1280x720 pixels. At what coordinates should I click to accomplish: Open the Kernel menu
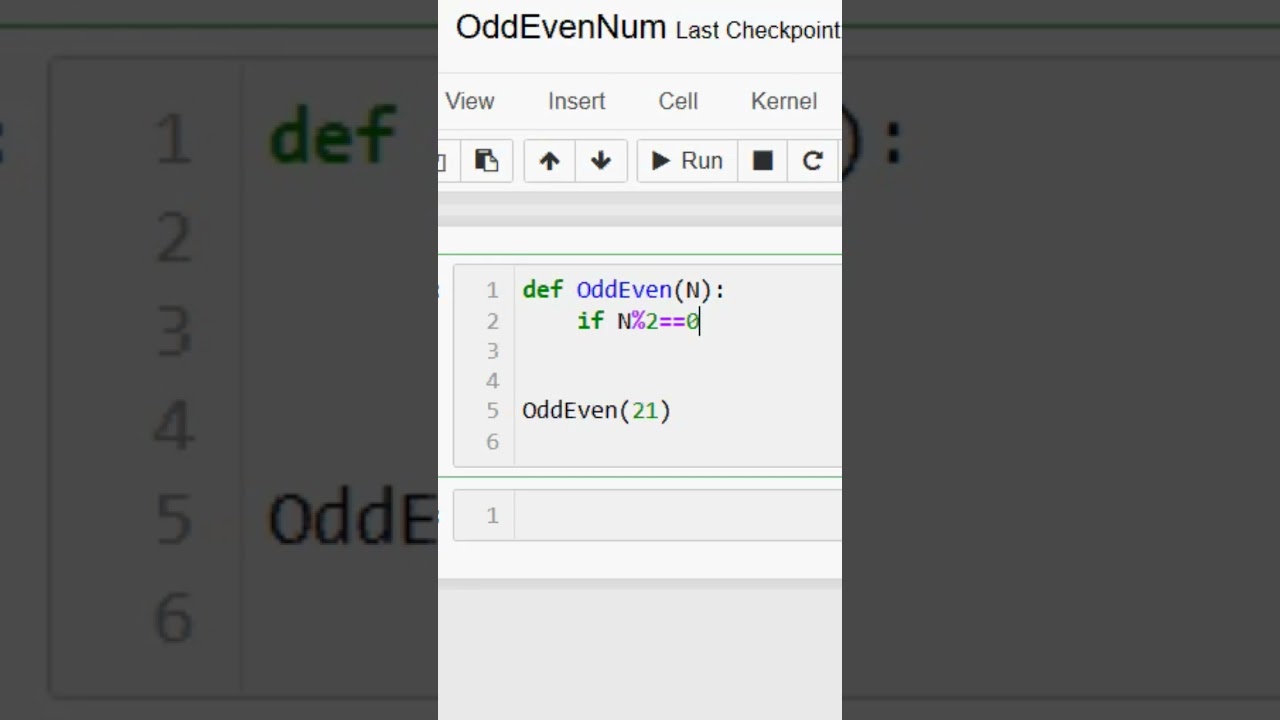pos(784,101)
